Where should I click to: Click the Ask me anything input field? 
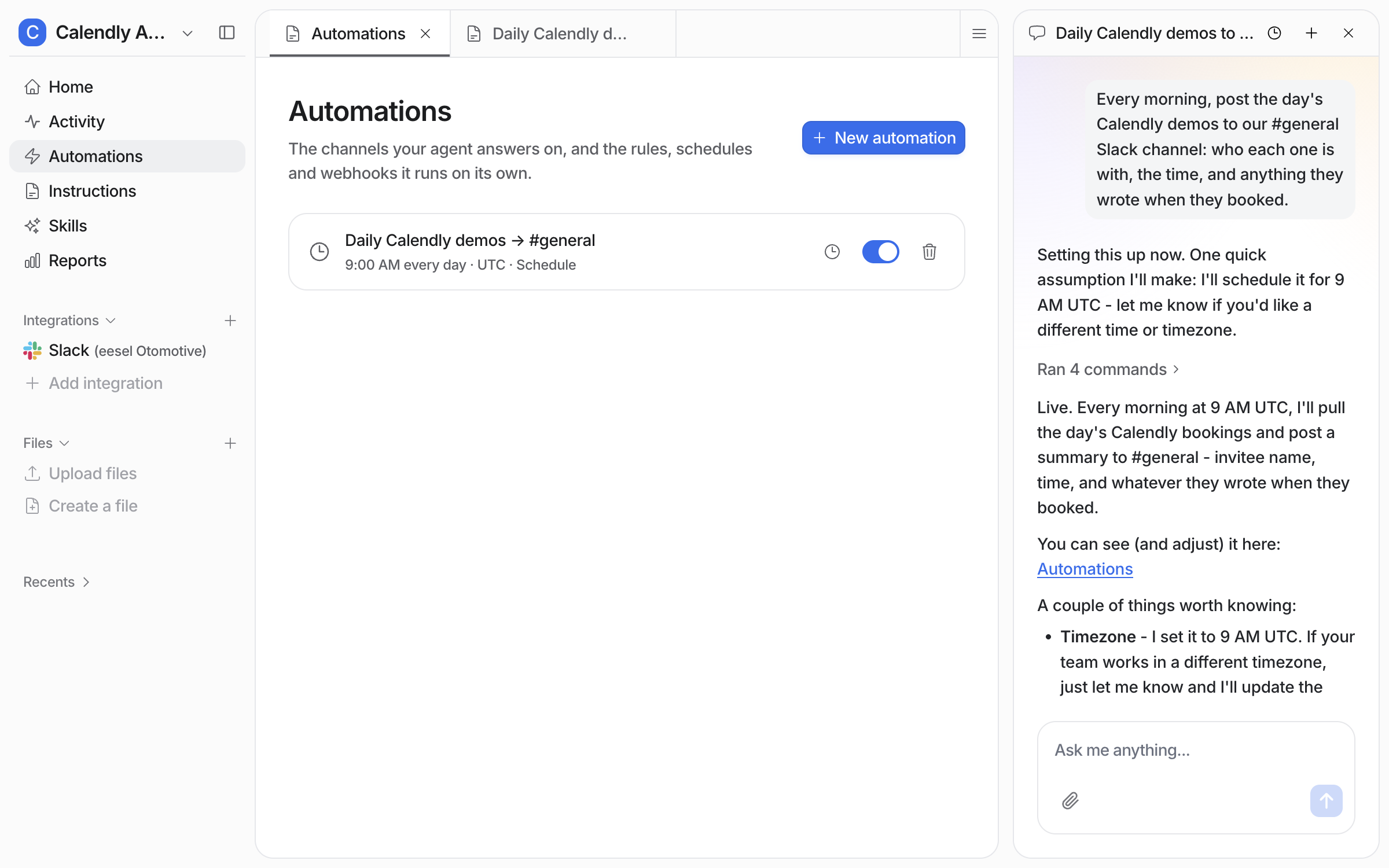point(1196,751)
